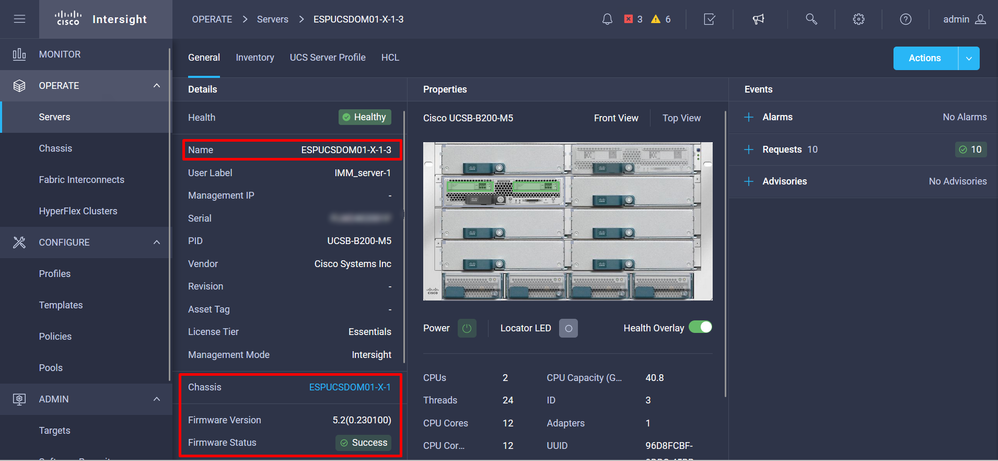Click the Locator LED icon
The image size is (998, 461).
click(x=568, y=329)
